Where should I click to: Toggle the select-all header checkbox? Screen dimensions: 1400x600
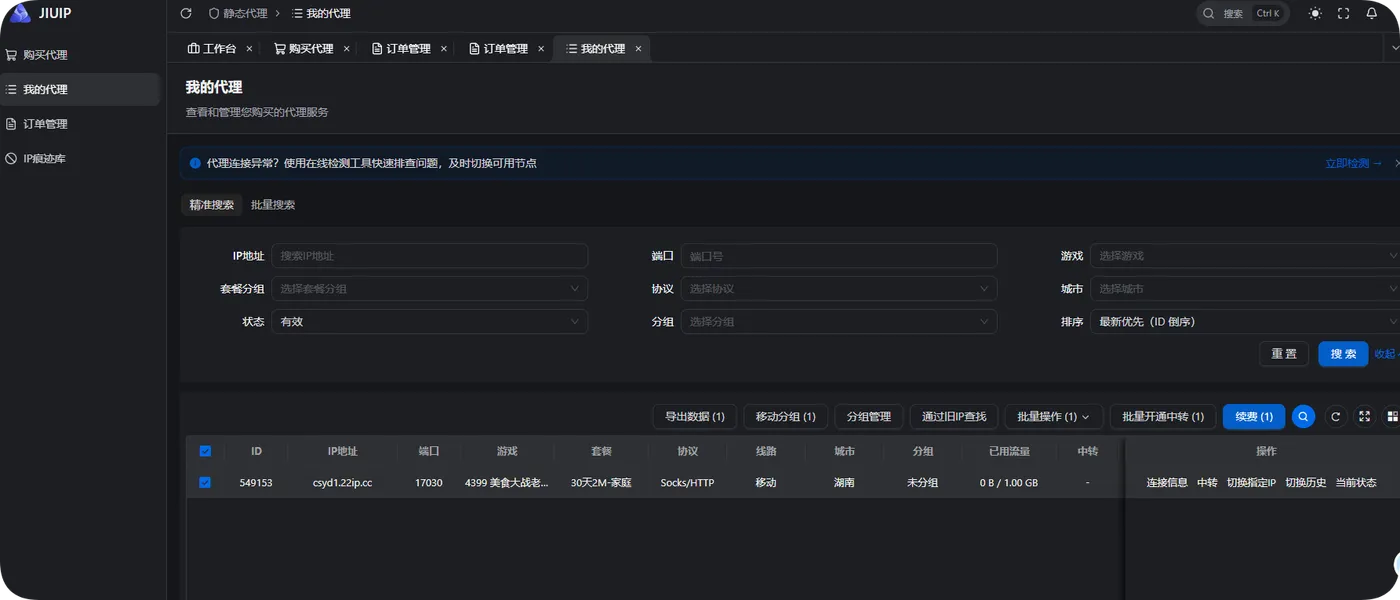coord(205,451)
